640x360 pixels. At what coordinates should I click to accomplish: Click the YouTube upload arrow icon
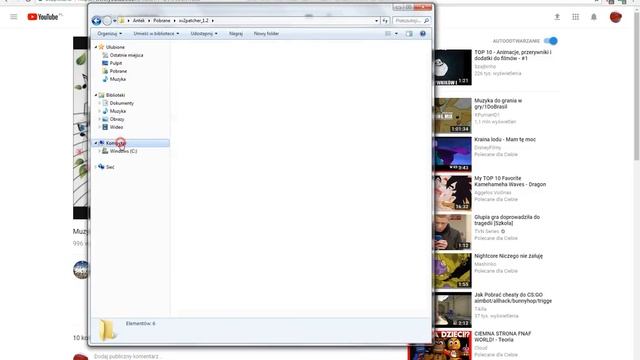coord(557,17)
